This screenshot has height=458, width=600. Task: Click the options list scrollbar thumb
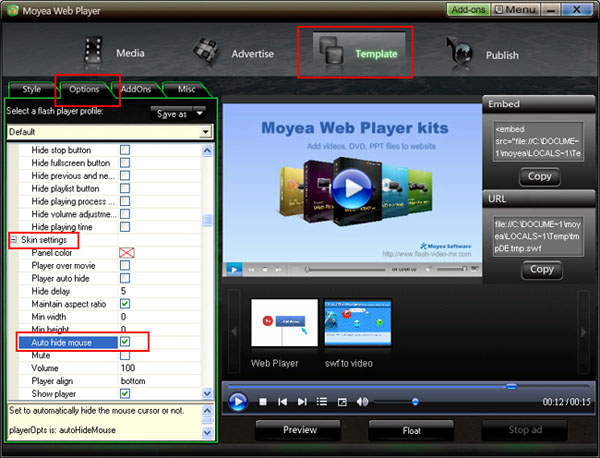coord(207,220)
